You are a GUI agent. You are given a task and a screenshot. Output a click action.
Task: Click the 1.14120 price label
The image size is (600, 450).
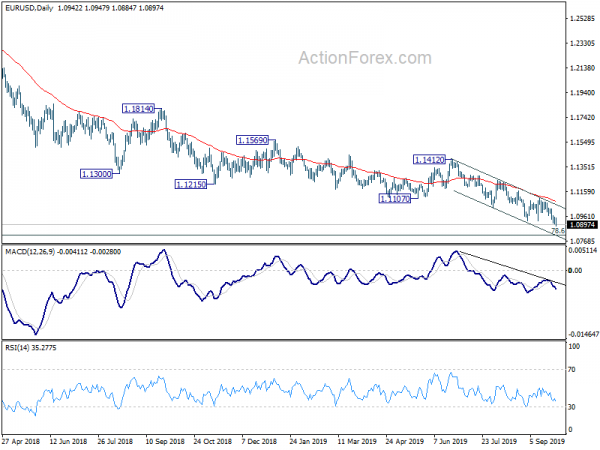pyautogui.click(x=429, y=160)
